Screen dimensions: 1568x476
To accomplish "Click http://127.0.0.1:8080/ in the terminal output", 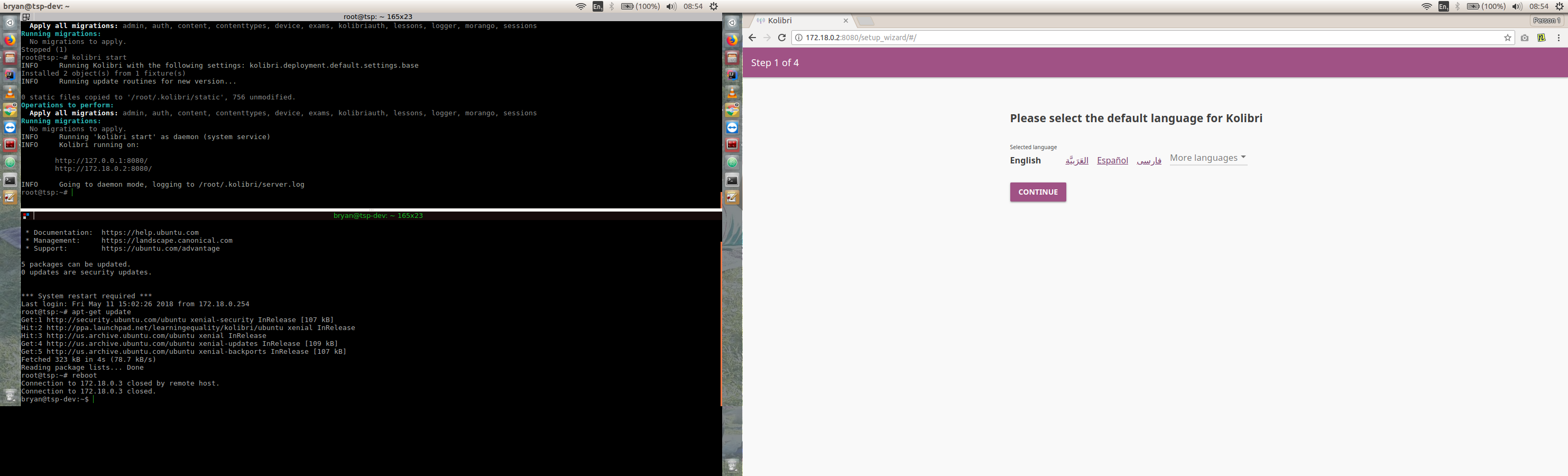I will tap(102, 161).
